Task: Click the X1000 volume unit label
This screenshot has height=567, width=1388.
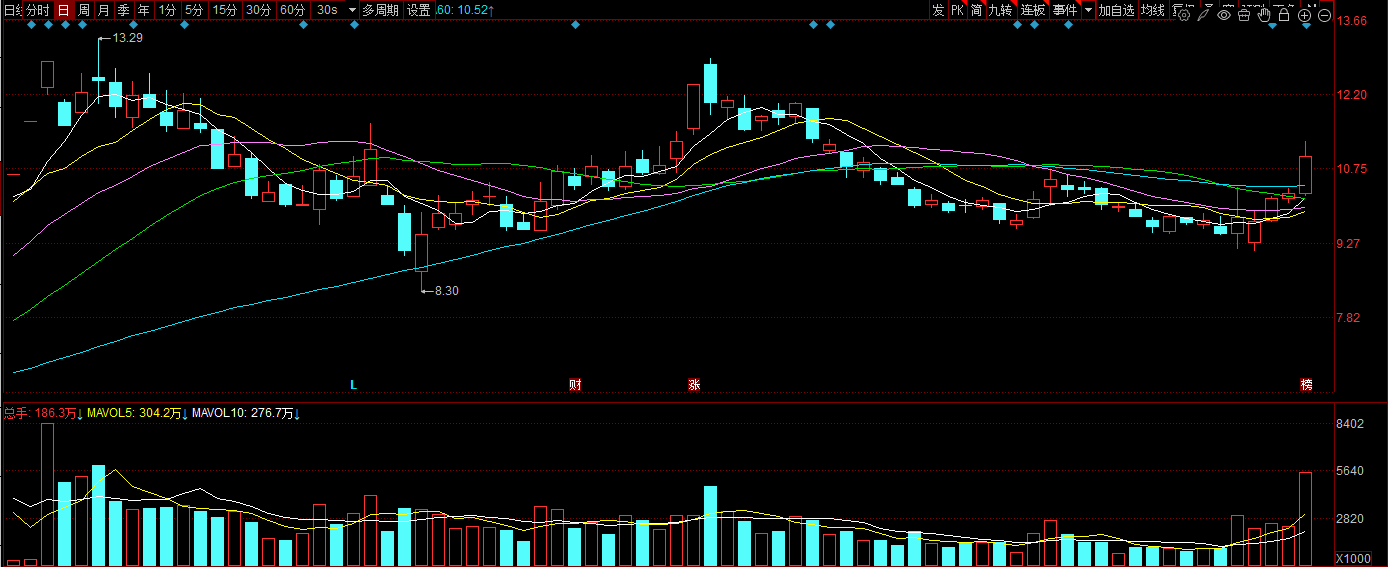Action: click(x=1353, y=558)
